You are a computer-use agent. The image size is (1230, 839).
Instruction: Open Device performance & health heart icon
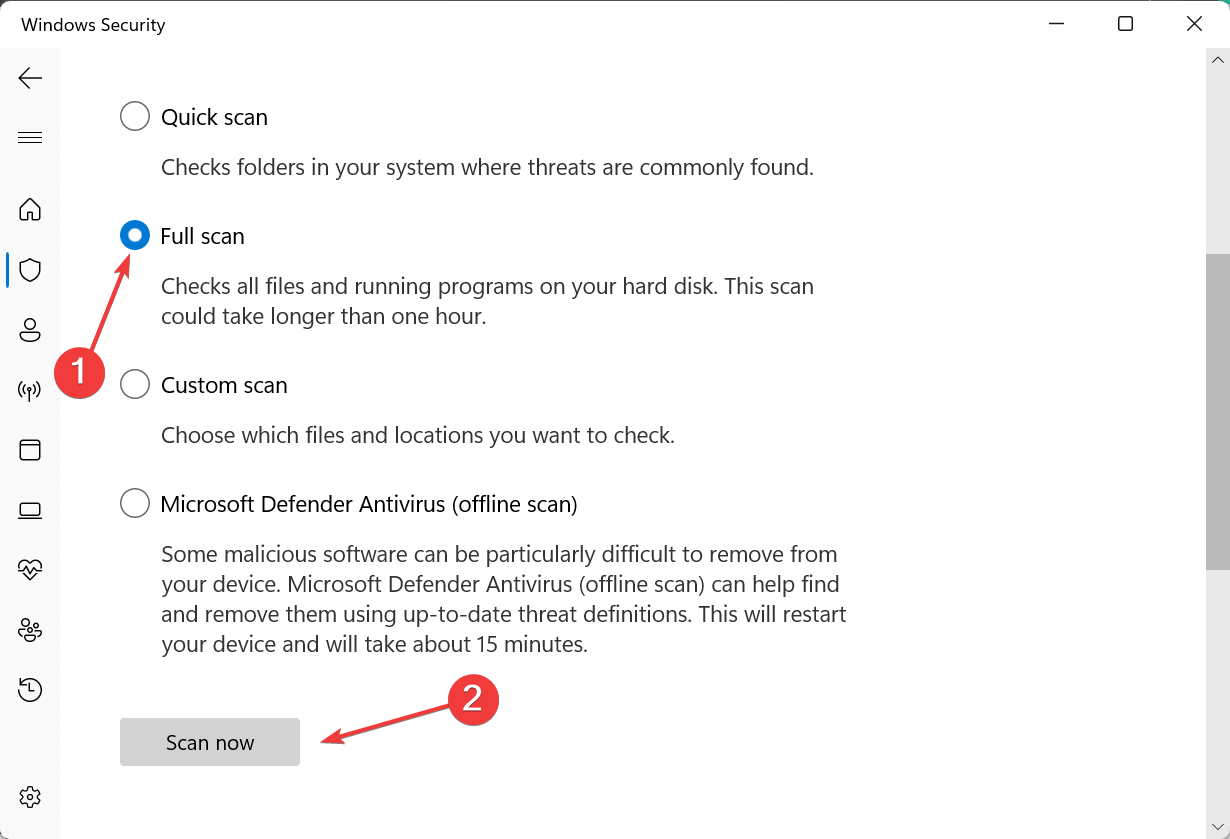coord(30,570)
